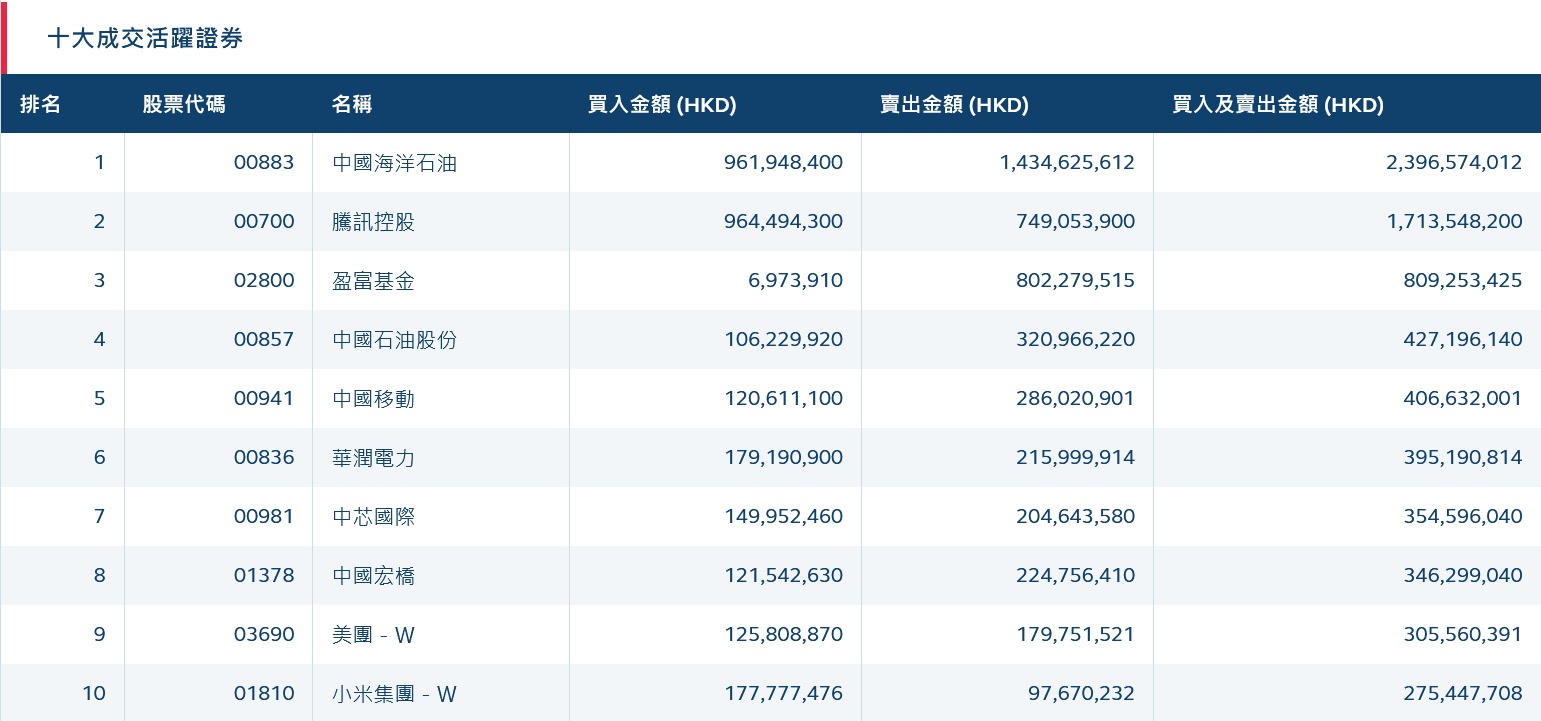Click sell amount 320,966,220
The image size is (1541, 721).
pyautogui.click(x=1075, y=339)
